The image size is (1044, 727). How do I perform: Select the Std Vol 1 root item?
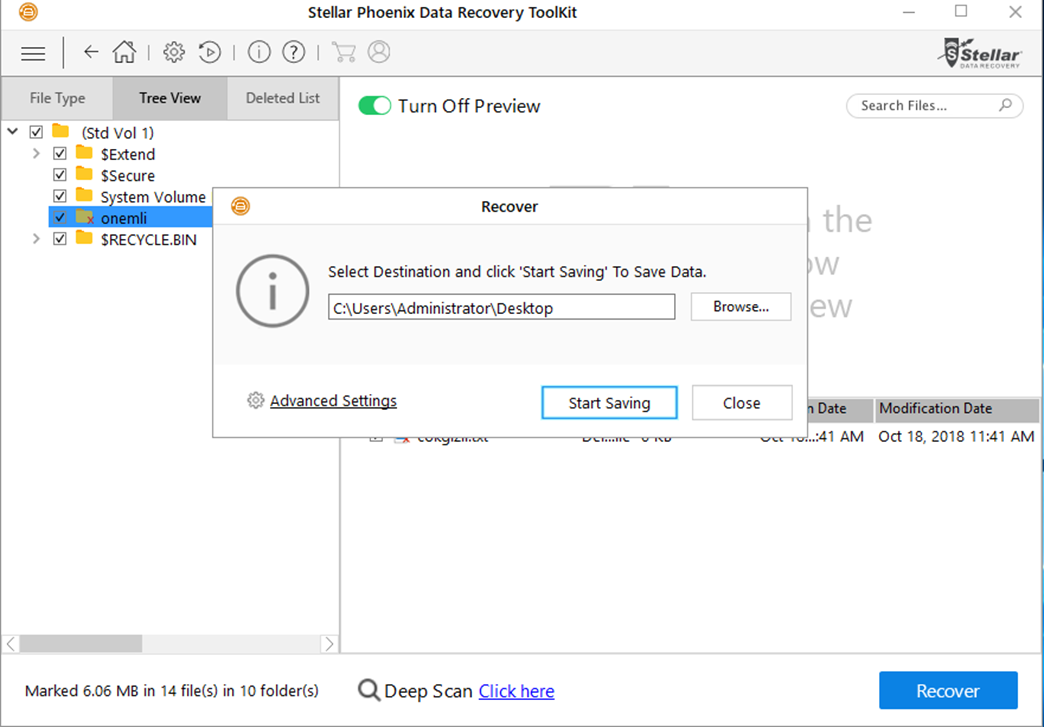pyautogui.click(x=118, y=133)
